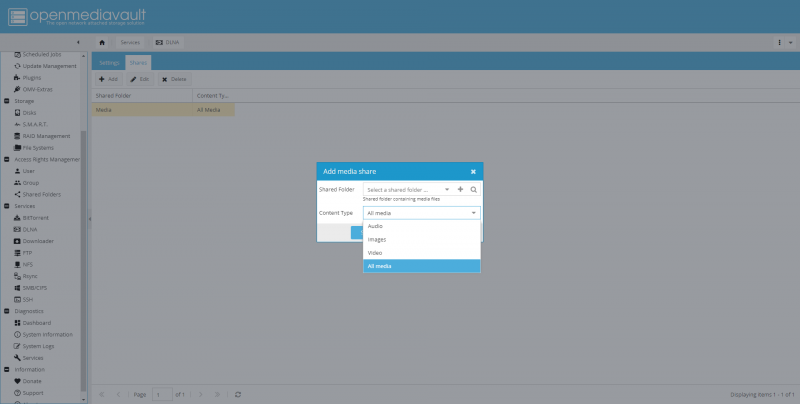Open NFS service in sidebar
800x404 pixels.
23,265
